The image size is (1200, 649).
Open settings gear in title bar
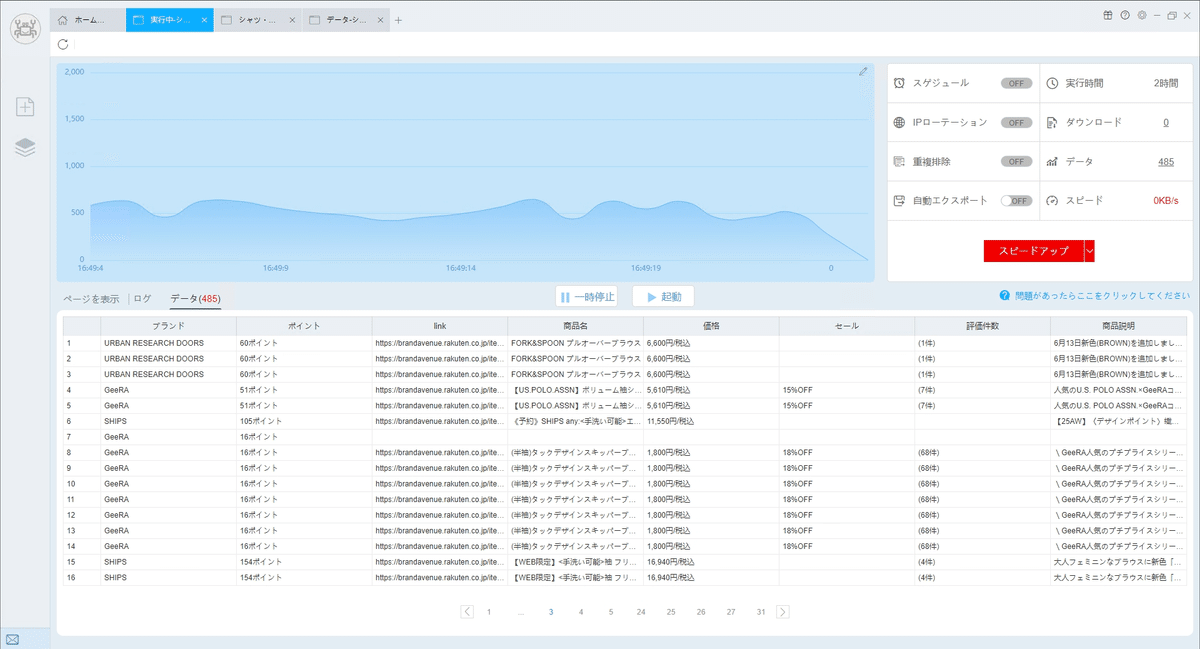point(1142,15)
